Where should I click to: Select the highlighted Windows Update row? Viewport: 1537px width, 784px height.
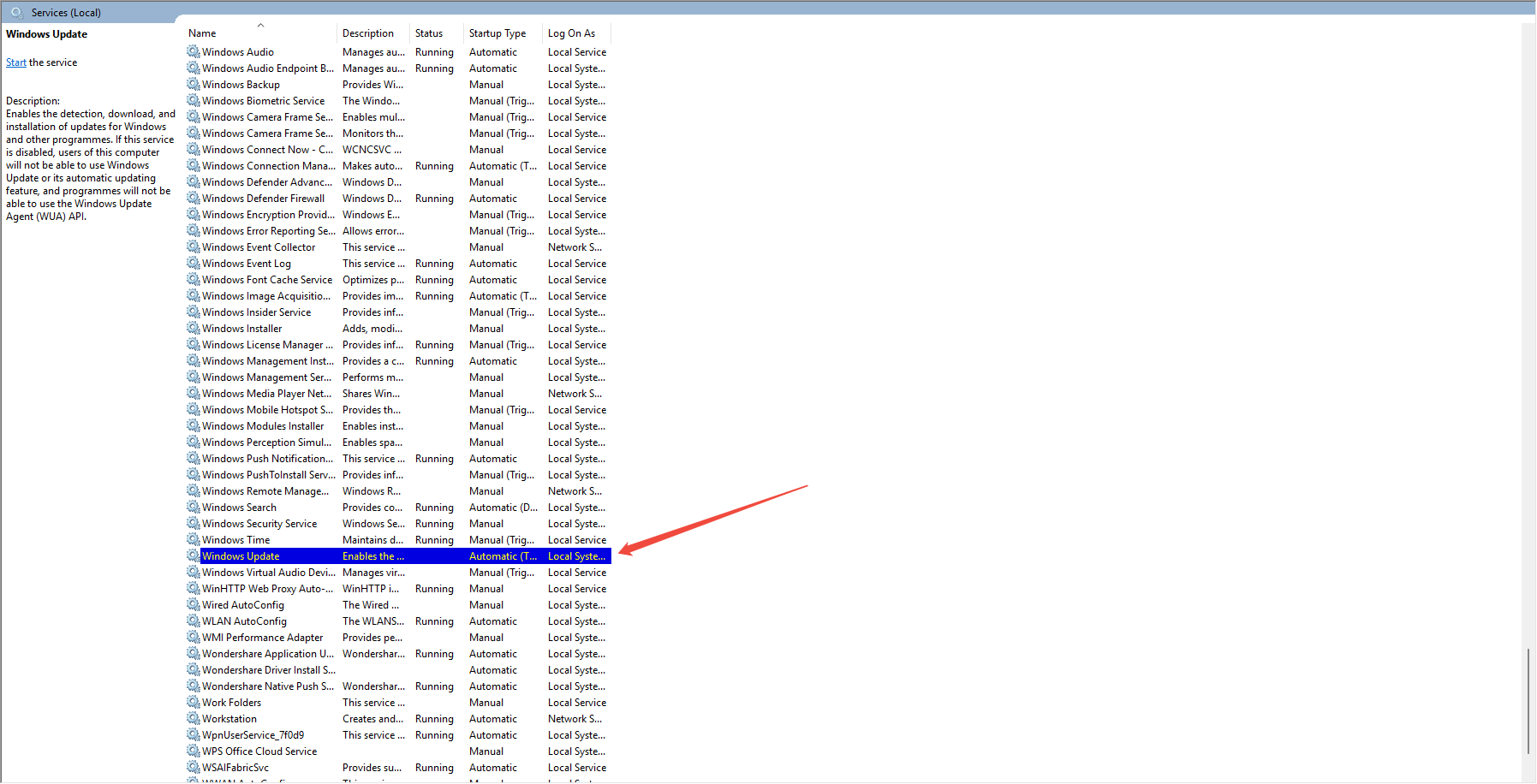click(241, 556)
